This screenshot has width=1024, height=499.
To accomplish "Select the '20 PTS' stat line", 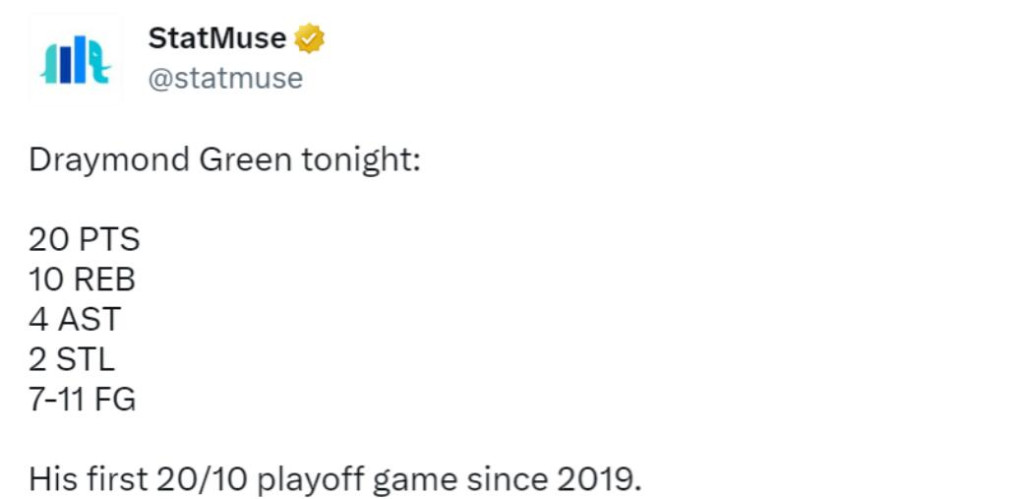I will (x=84, y=240).
